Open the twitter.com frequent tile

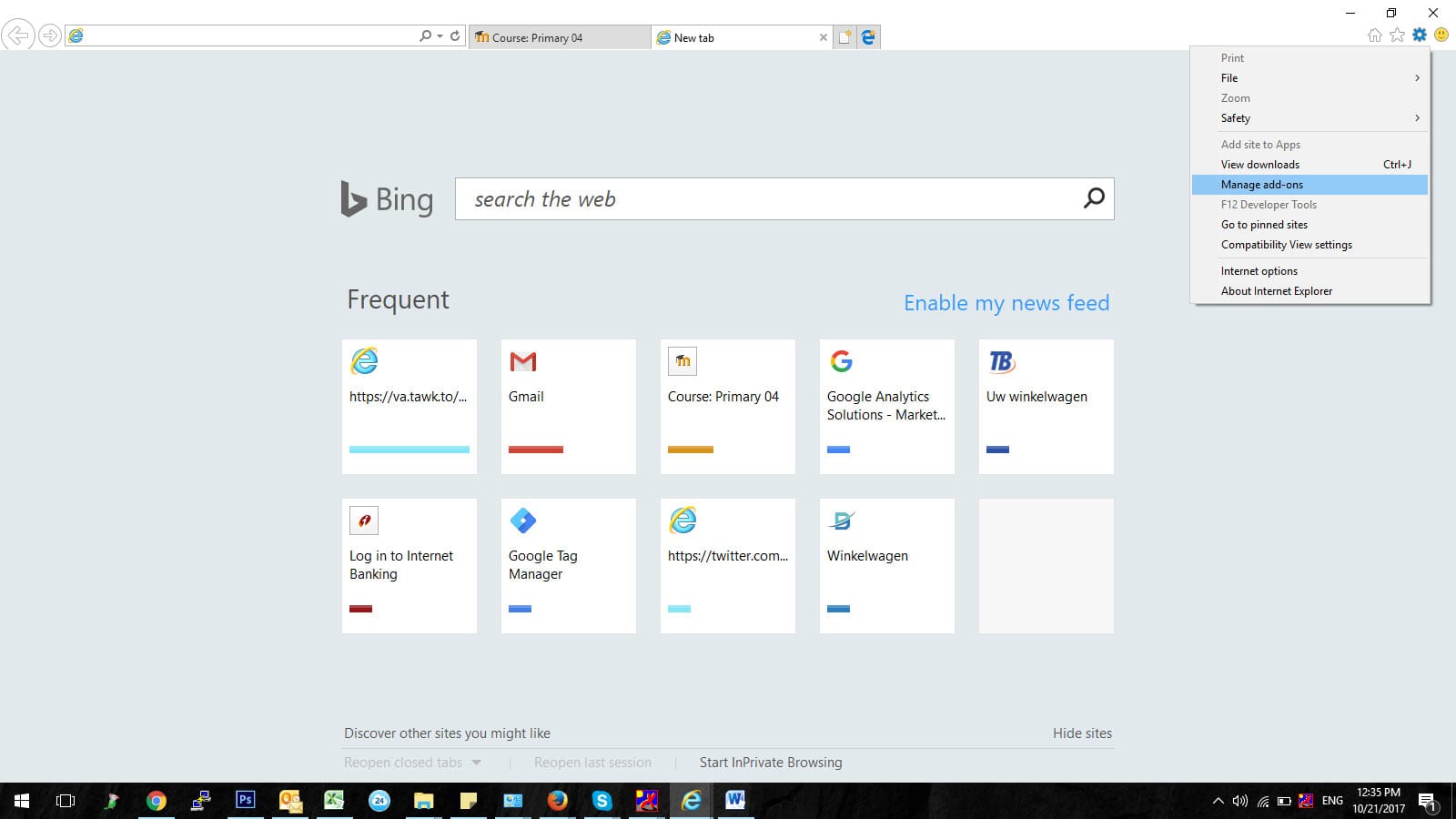[728, 566]
